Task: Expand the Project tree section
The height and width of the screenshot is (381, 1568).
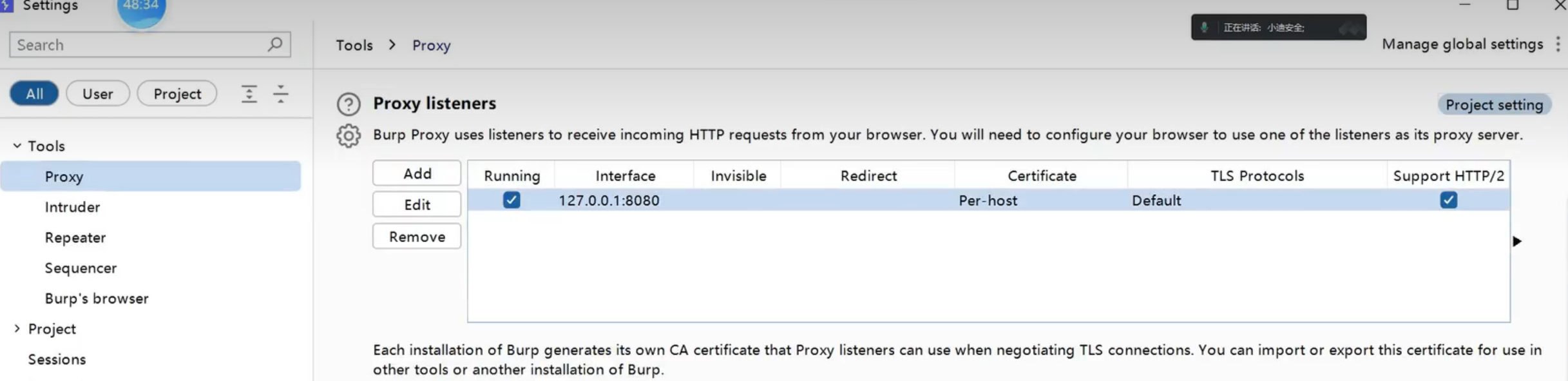Action: click(17, 329)
